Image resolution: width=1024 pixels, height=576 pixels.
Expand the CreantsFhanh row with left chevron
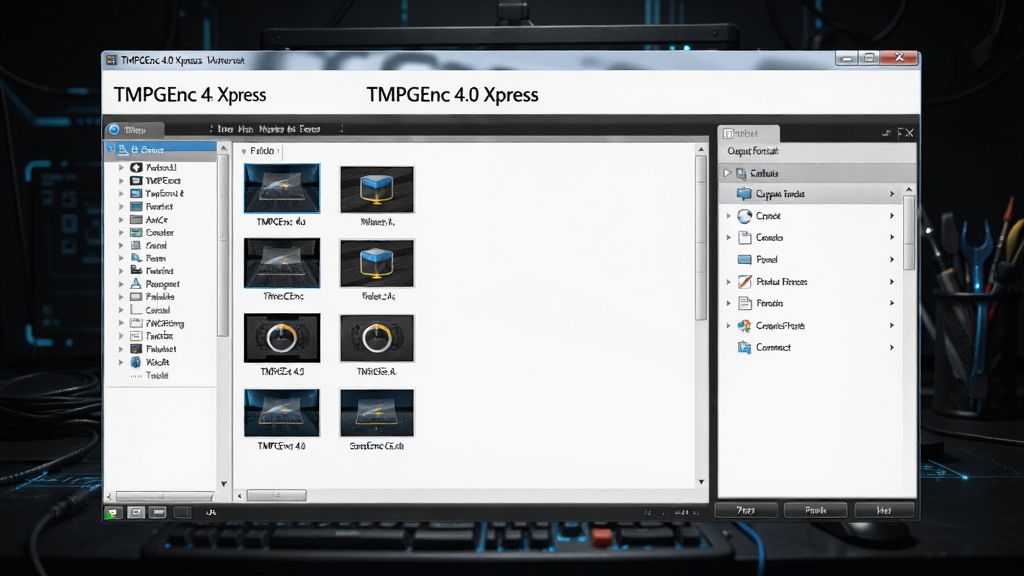(x=728, y=325)
